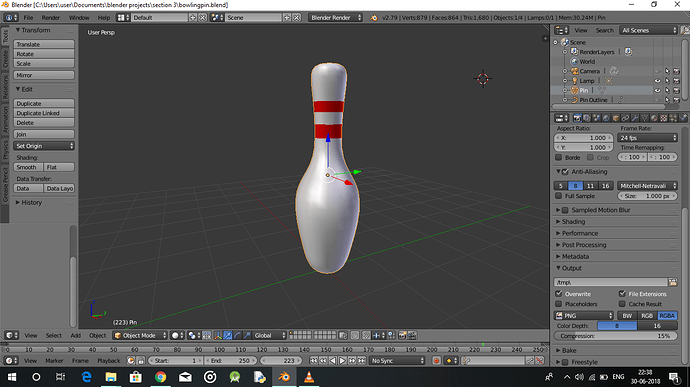
Task: Hide the Lamp with its eye icon
Action: click(657, 81)
